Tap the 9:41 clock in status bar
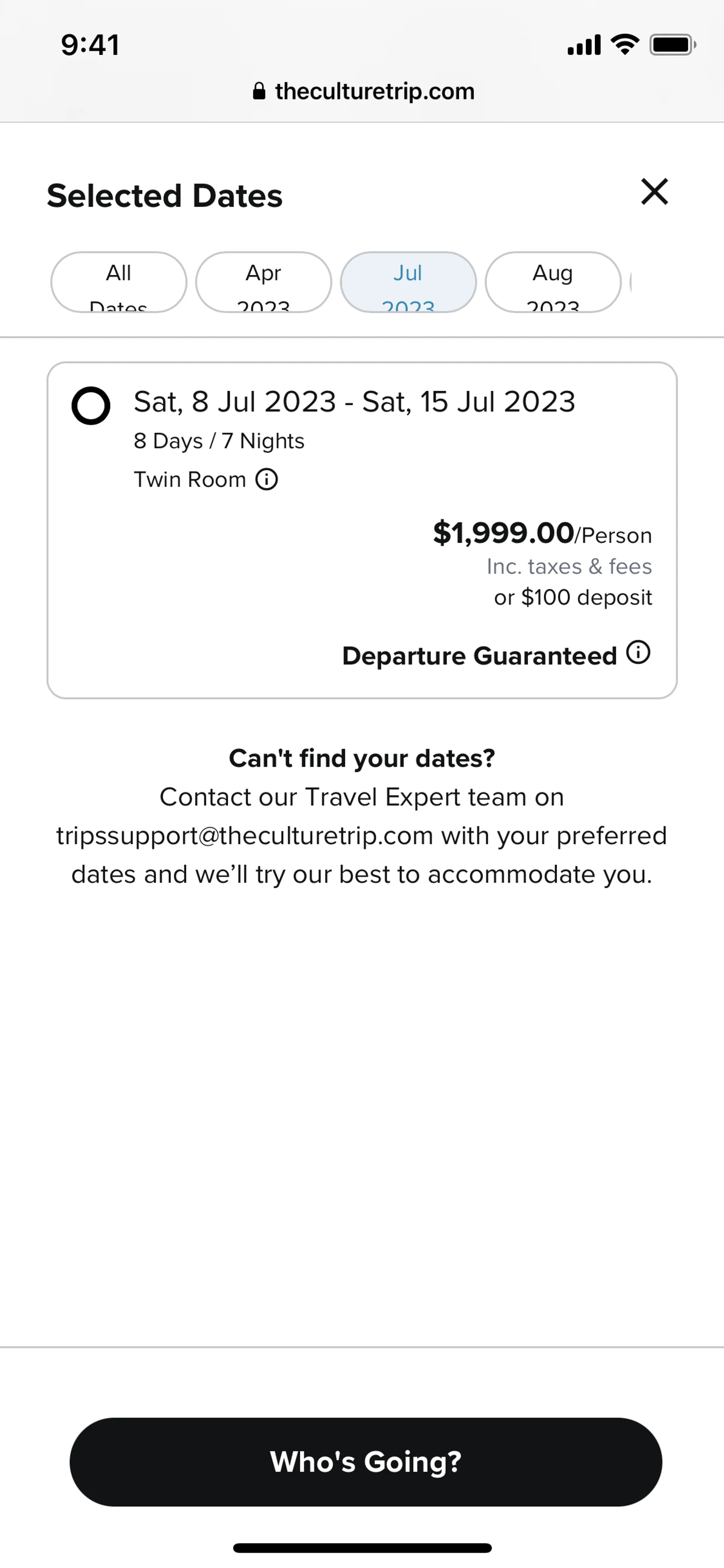Image resolution: width=724 pixels, height=1568 pixels. 90,45
